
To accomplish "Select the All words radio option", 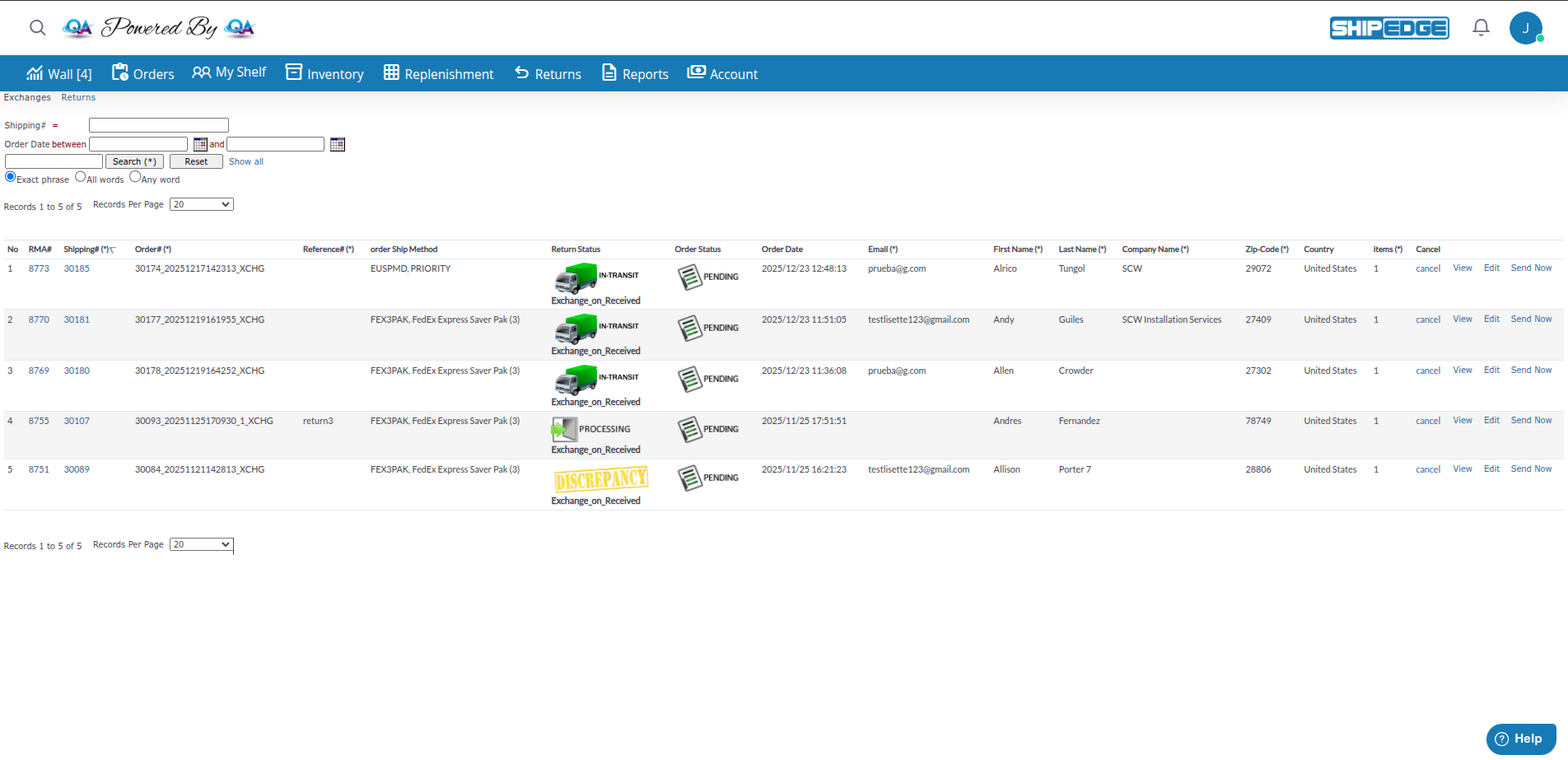I will pyautogui.click(x=81, y=177).
